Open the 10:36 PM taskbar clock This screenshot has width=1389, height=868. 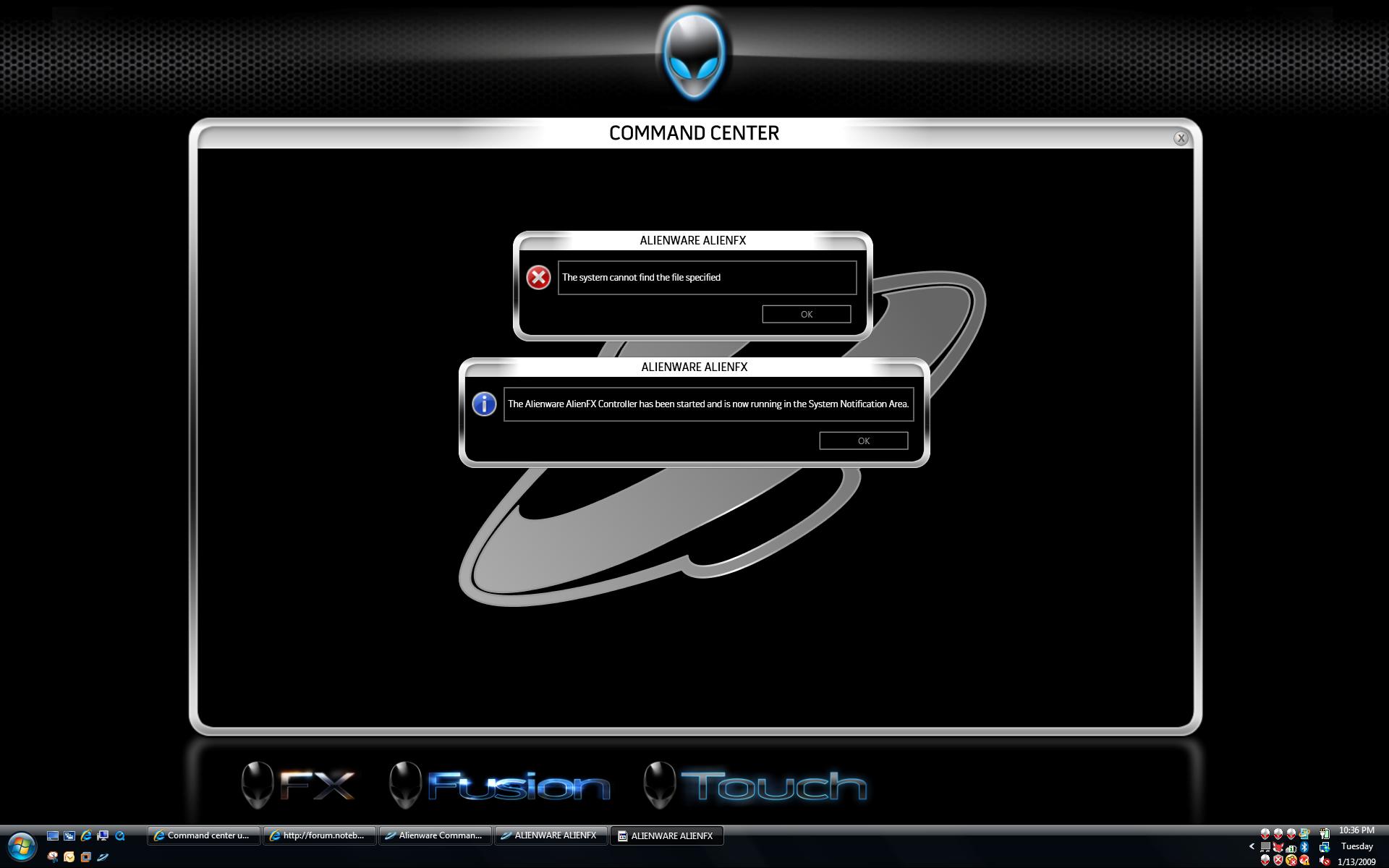[x=1356, y=830]
